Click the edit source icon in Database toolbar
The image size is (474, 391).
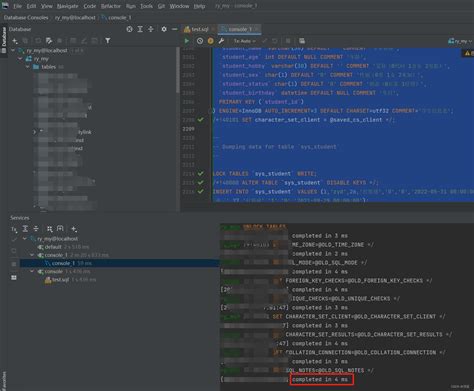click(x=49, y=41)
